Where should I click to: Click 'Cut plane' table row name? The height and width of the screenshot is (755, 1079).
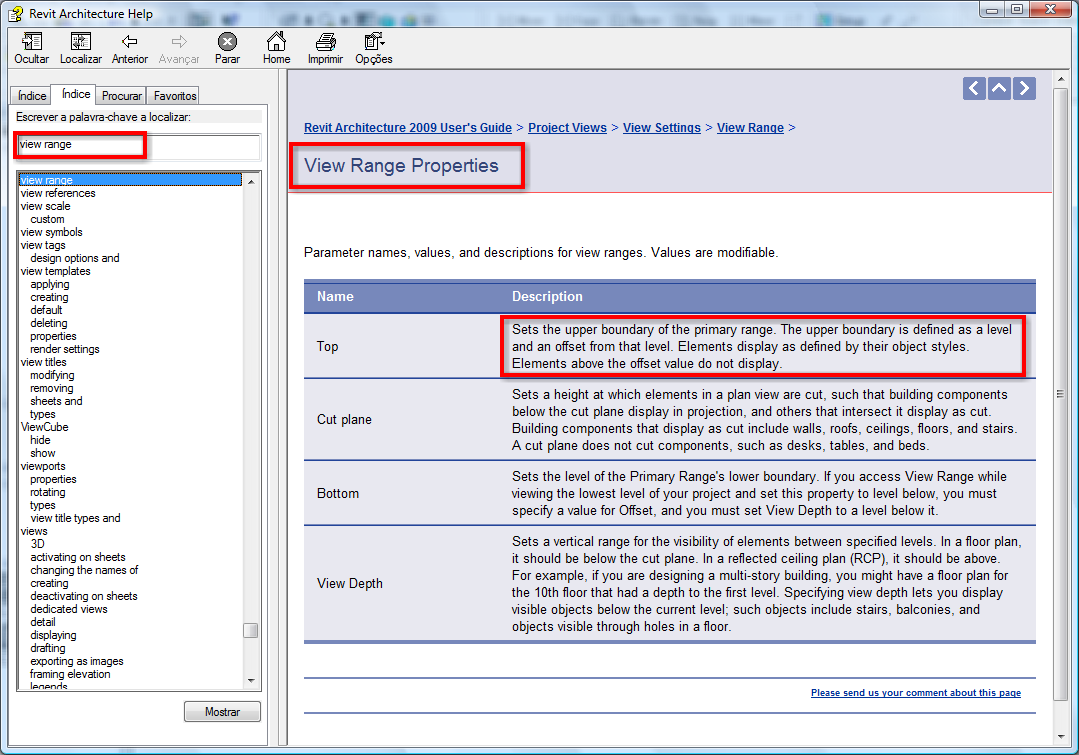pos(344,420)
